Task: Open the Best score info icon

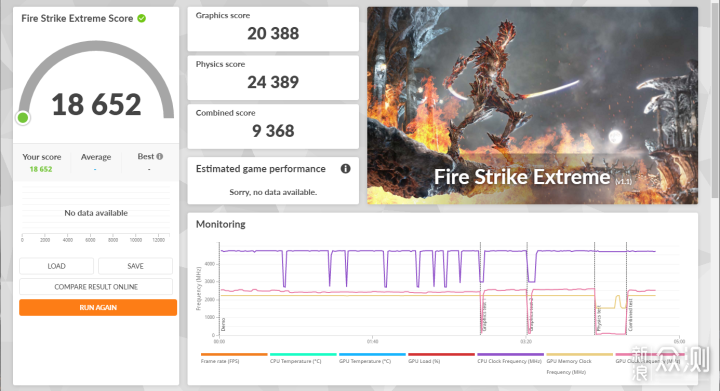Action: tap(160, 156)
